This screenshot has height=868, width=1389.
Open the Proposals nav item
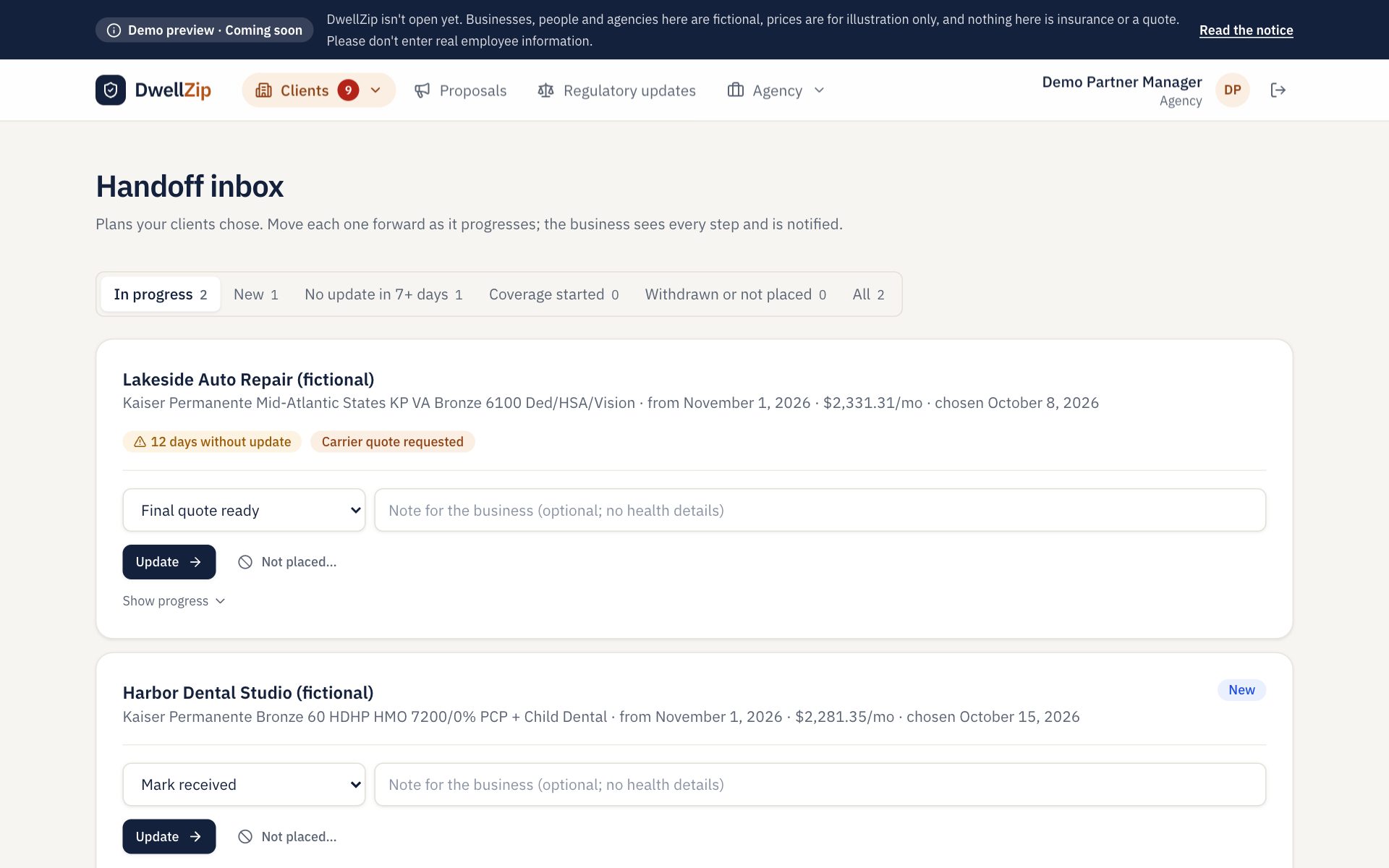pyautogui.click(x=460, y=90)
